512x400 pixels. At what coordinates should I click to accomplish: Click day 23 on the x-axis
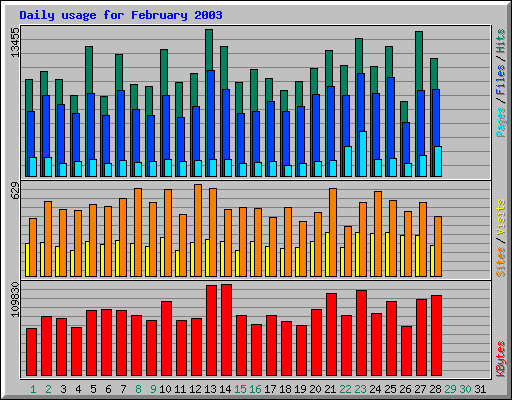coord(360,389)
